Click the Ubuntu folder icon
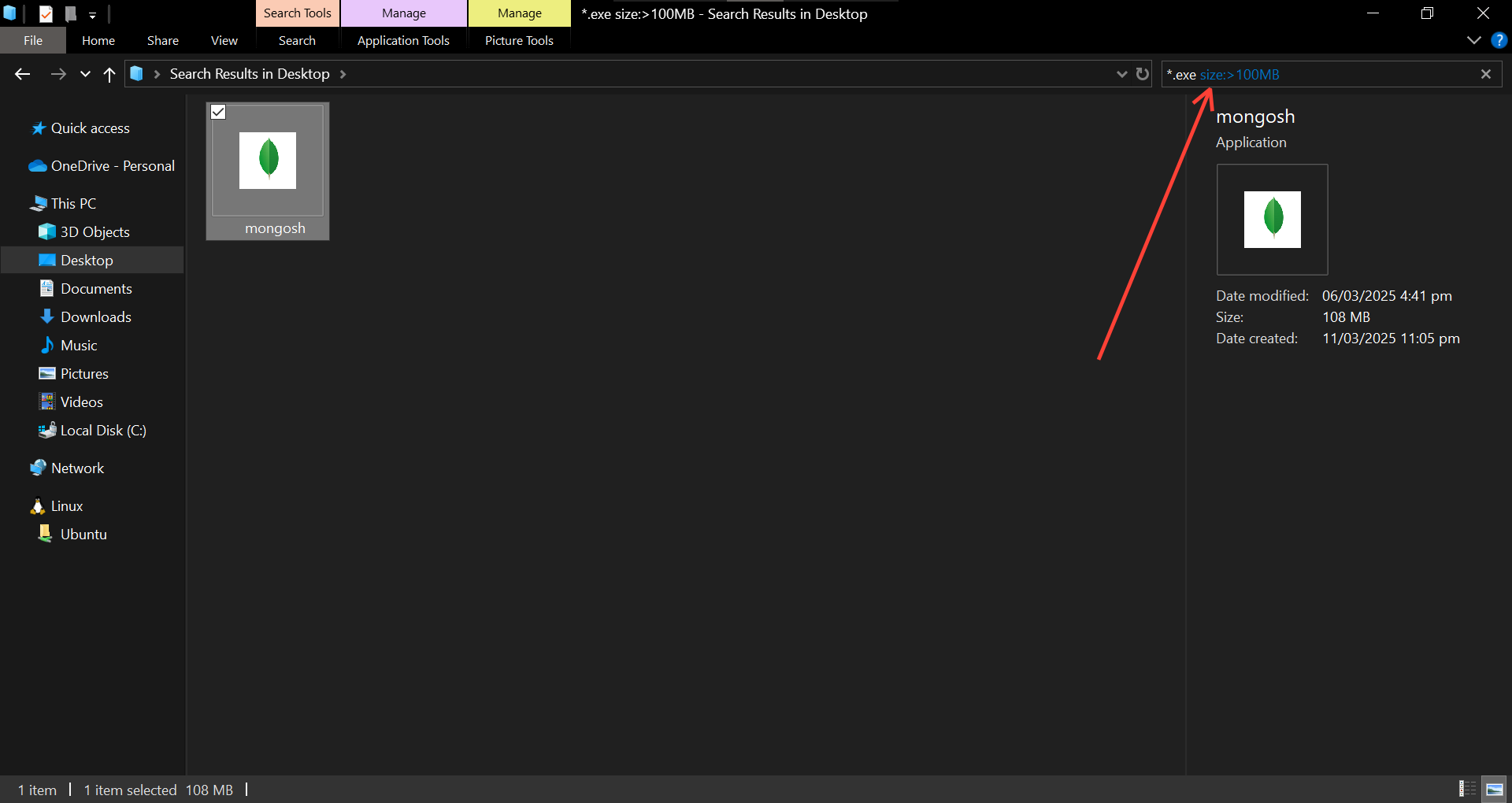The height and width of the screenshot is (803, 1512). [x=46, y=534]
